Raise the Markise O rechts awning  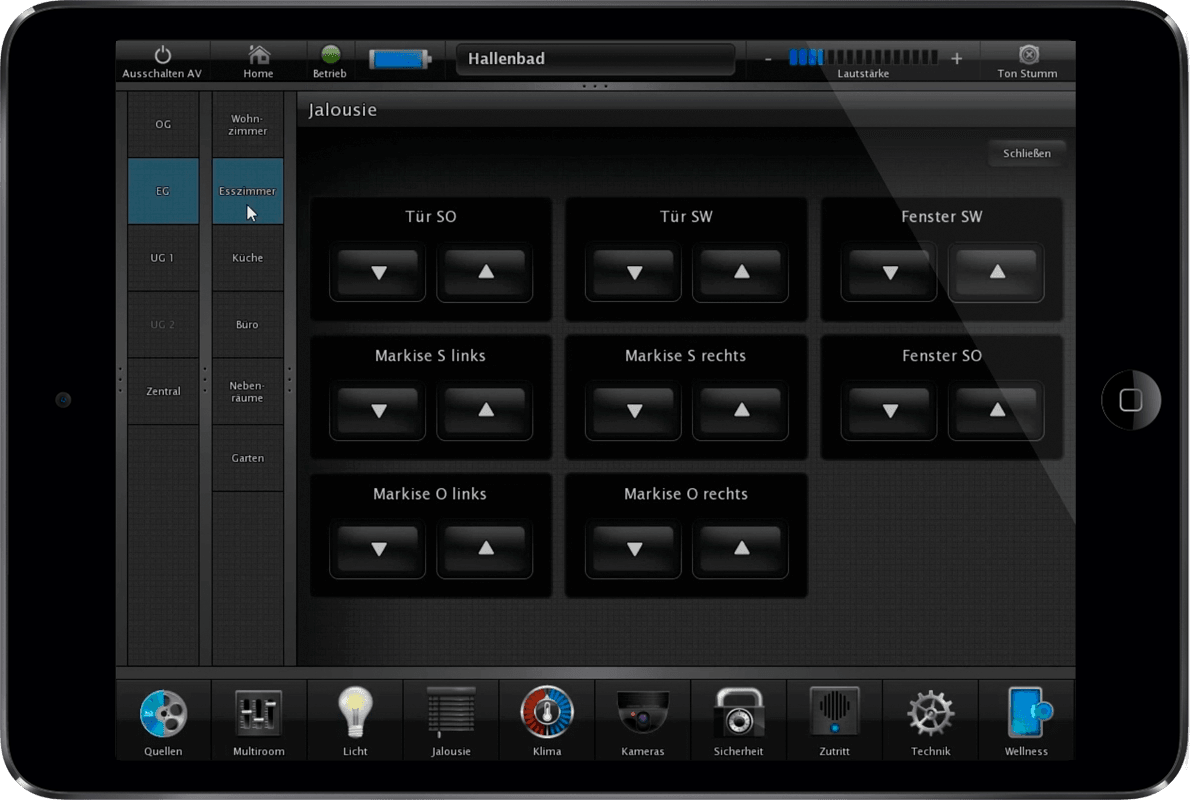[741, 548]
